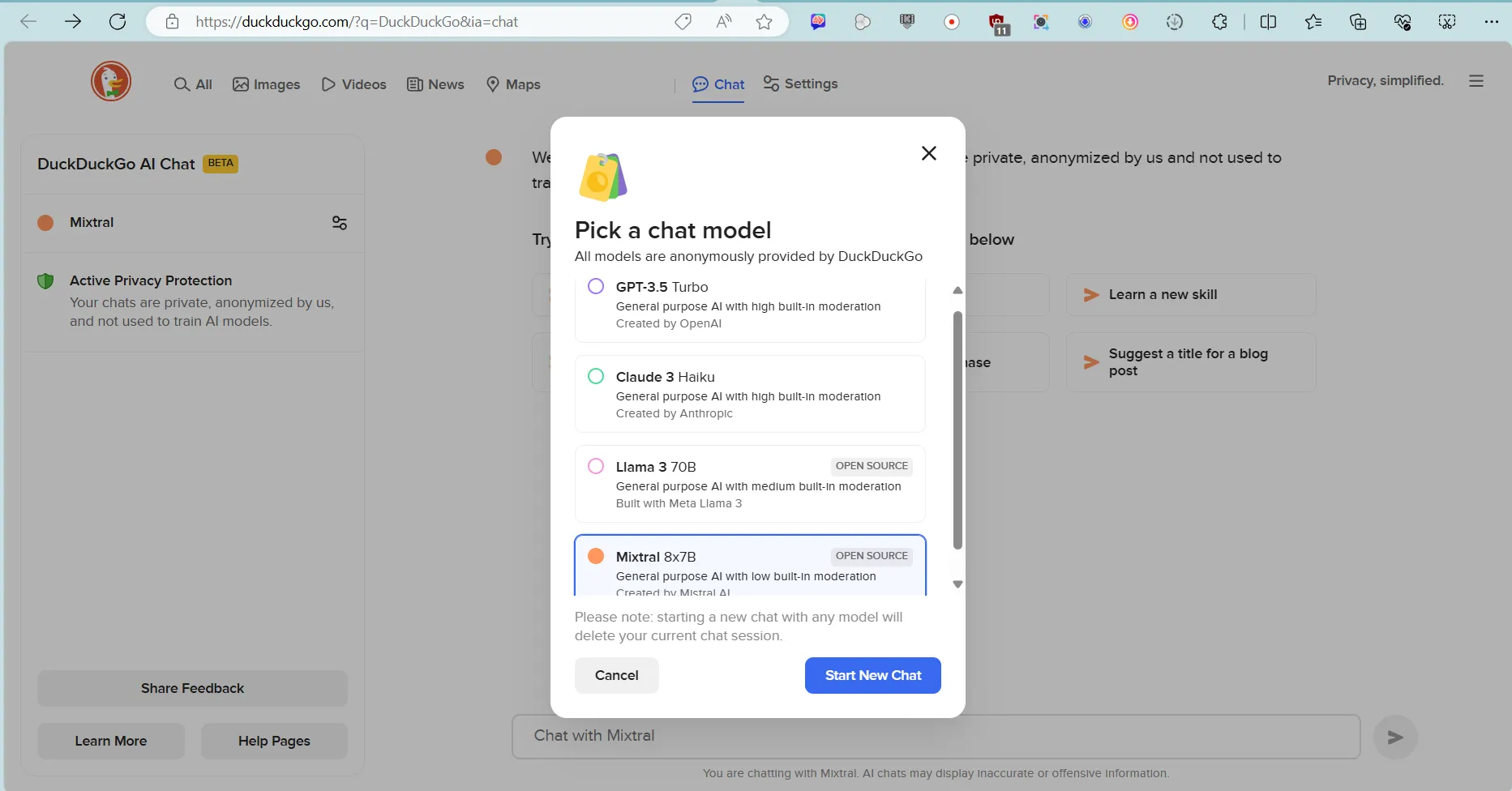Open the All search tab
Screen dimensions: 1512x791
pyautogui.click(x=193, y=84)
